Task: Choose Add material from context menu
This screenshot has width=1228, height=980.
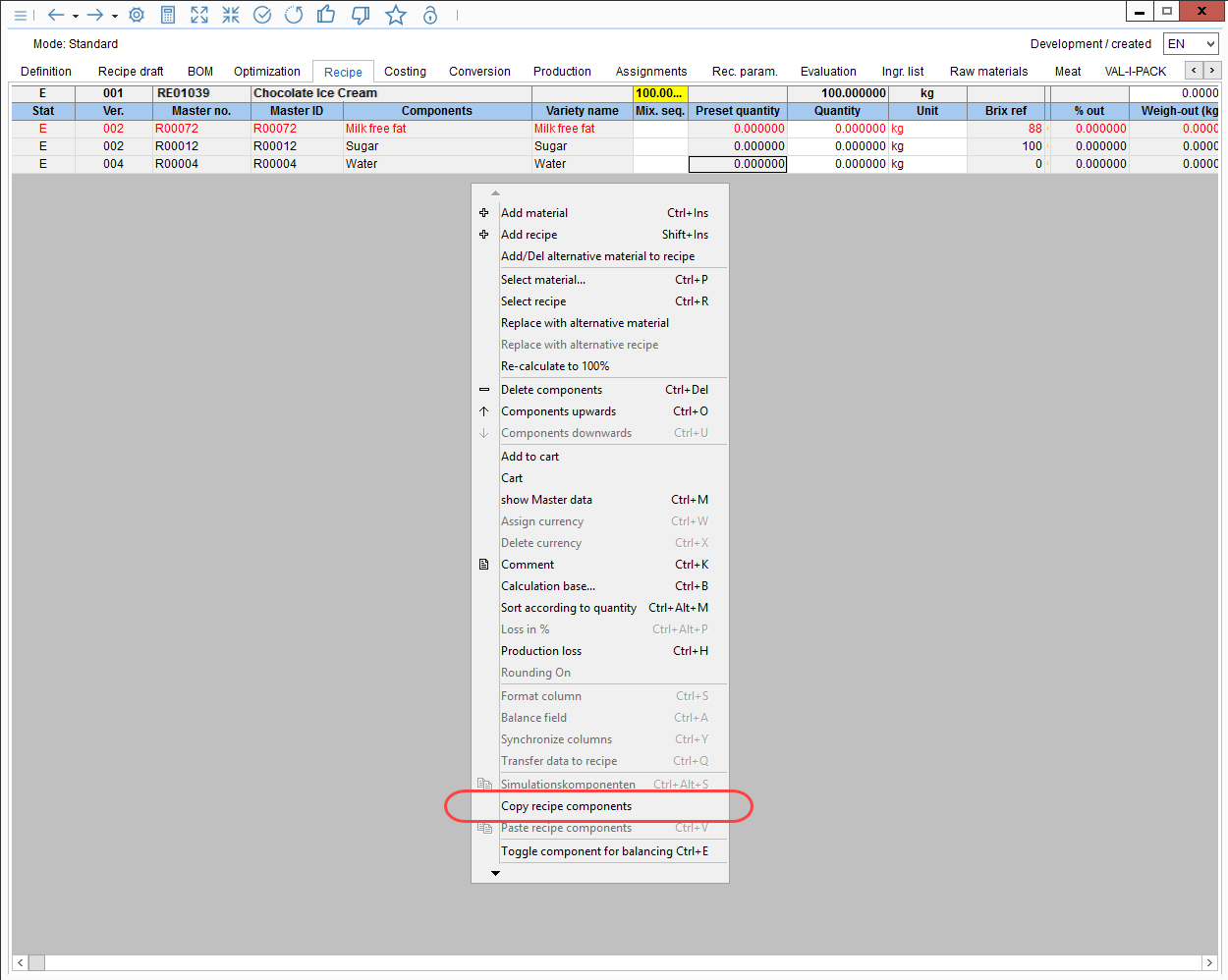Action: (x=600, y=213)
